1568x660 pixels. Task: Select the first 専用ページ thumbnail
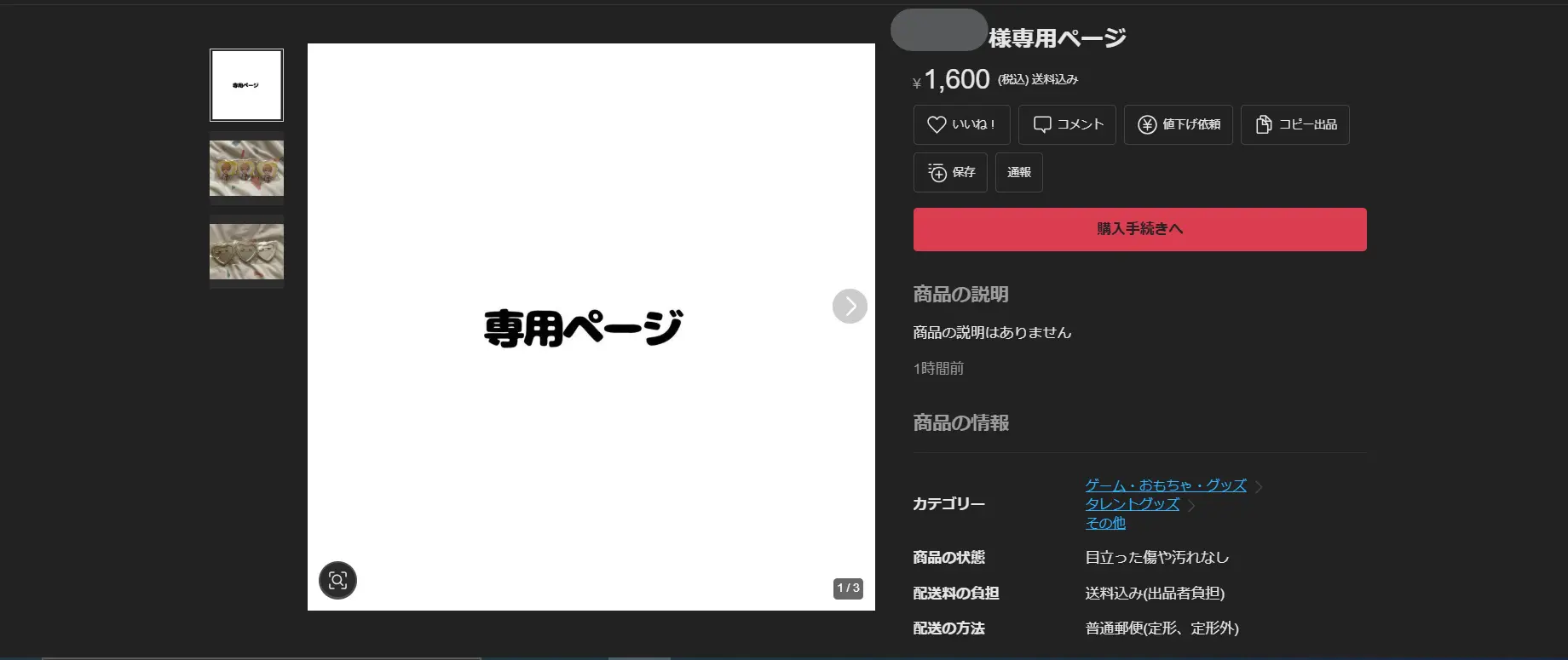(x=246, y=85)
